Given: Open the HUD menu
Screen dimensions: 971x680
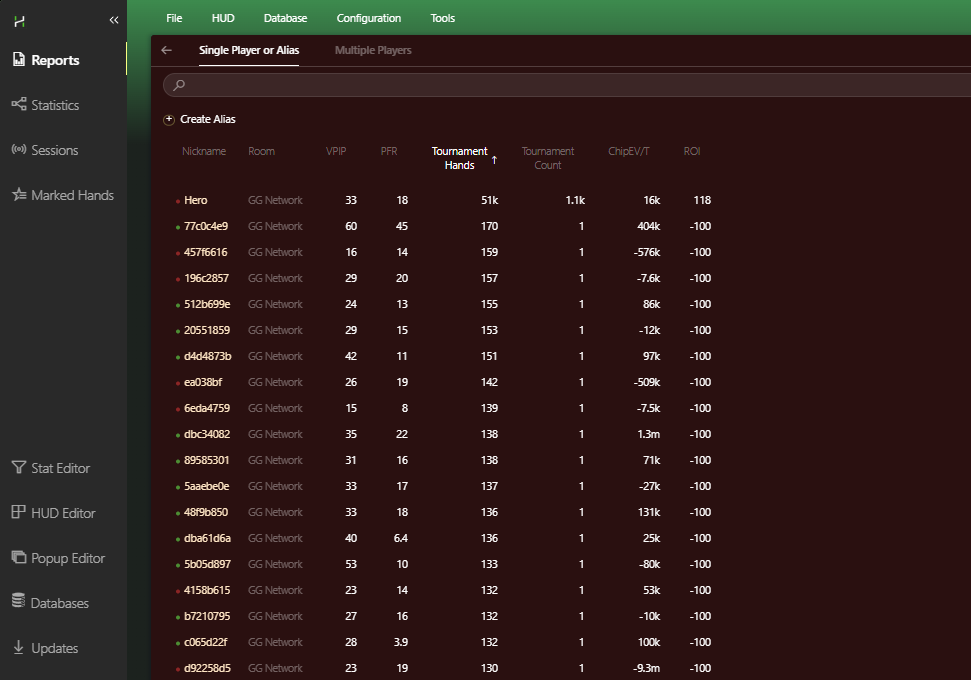Looking at the screenshot, I should 223,18.
